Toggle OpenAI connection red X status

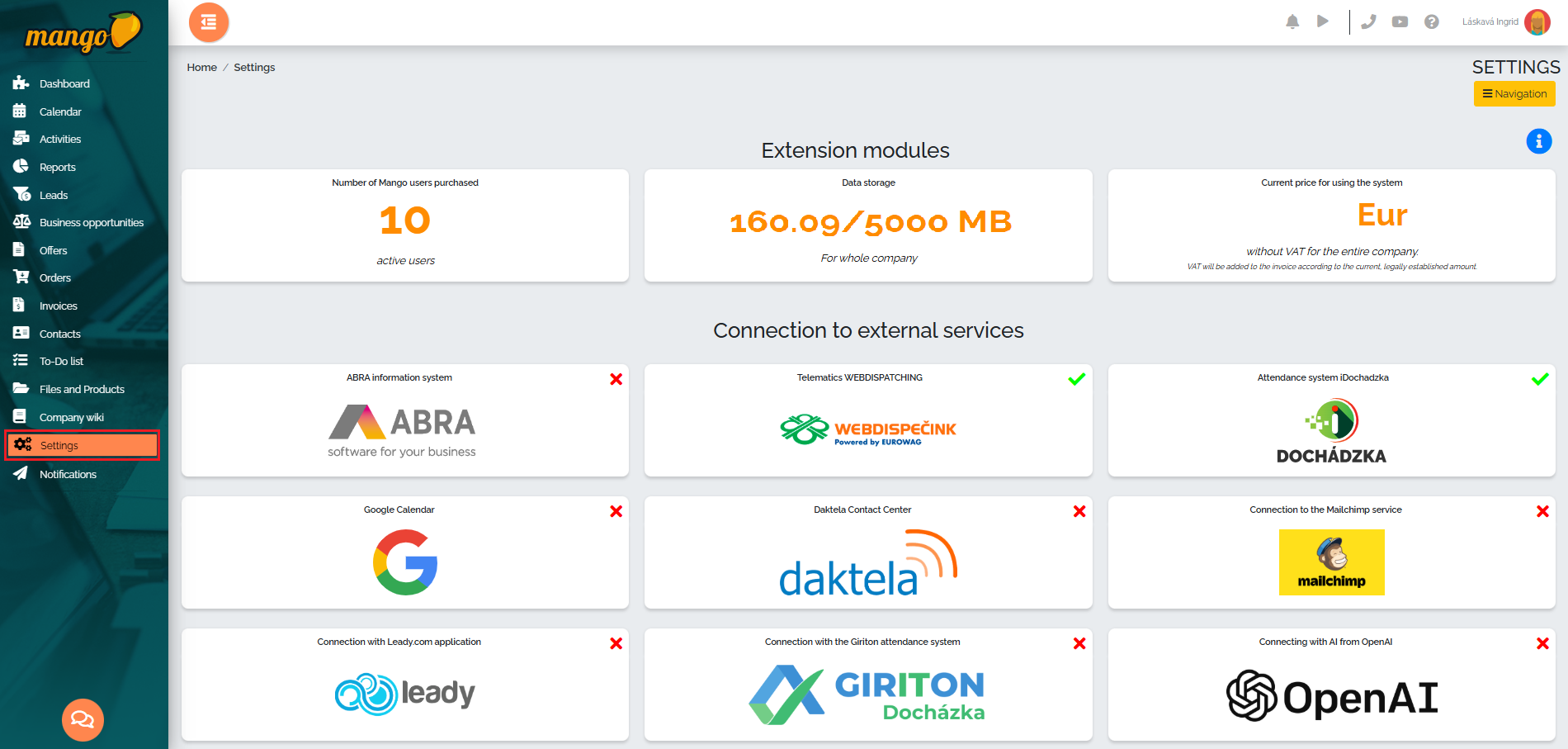point(1542,643)
